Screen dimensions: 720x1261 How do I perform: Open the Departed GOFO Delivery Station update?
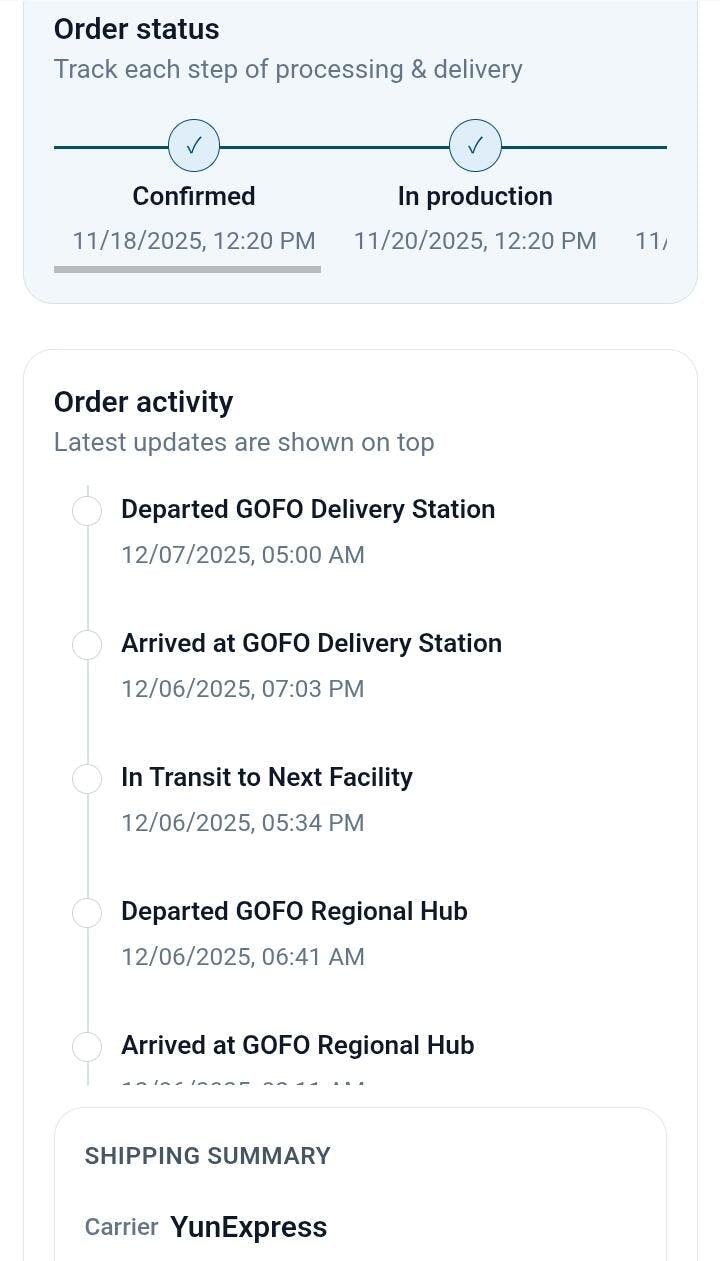308,509
